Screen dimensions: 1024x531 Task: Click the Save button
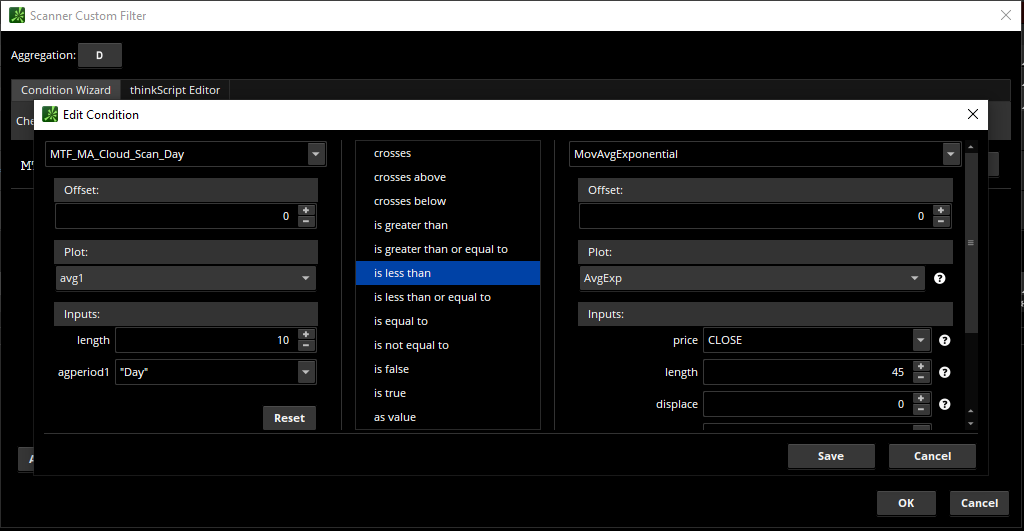click(x=831, y=456)
